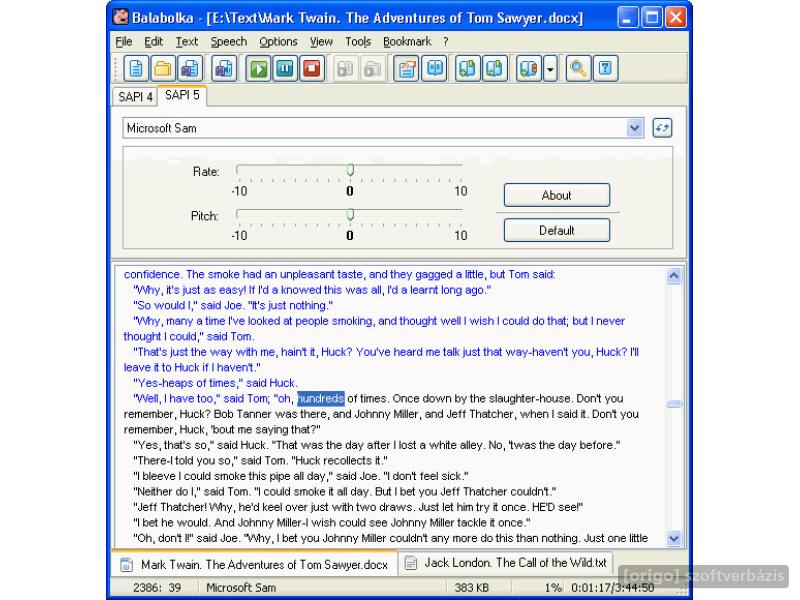Click the line starting "I bleeve I could smoke"
Screen dimensions: 800x600
click(x=301, y=476)
